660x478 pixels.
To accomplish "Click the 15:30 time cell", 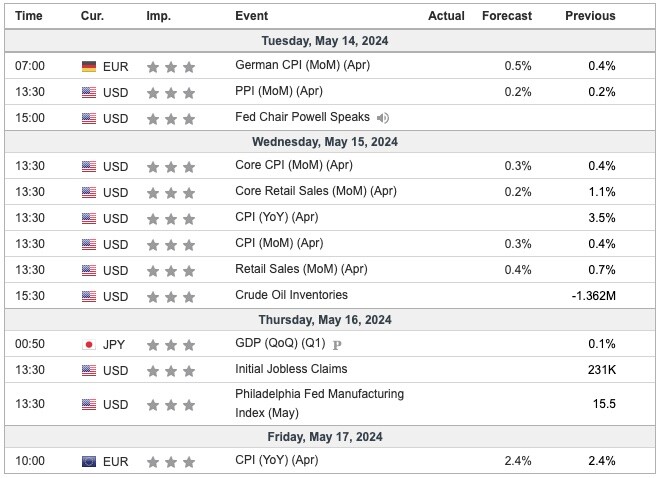I will pos(30,296).
